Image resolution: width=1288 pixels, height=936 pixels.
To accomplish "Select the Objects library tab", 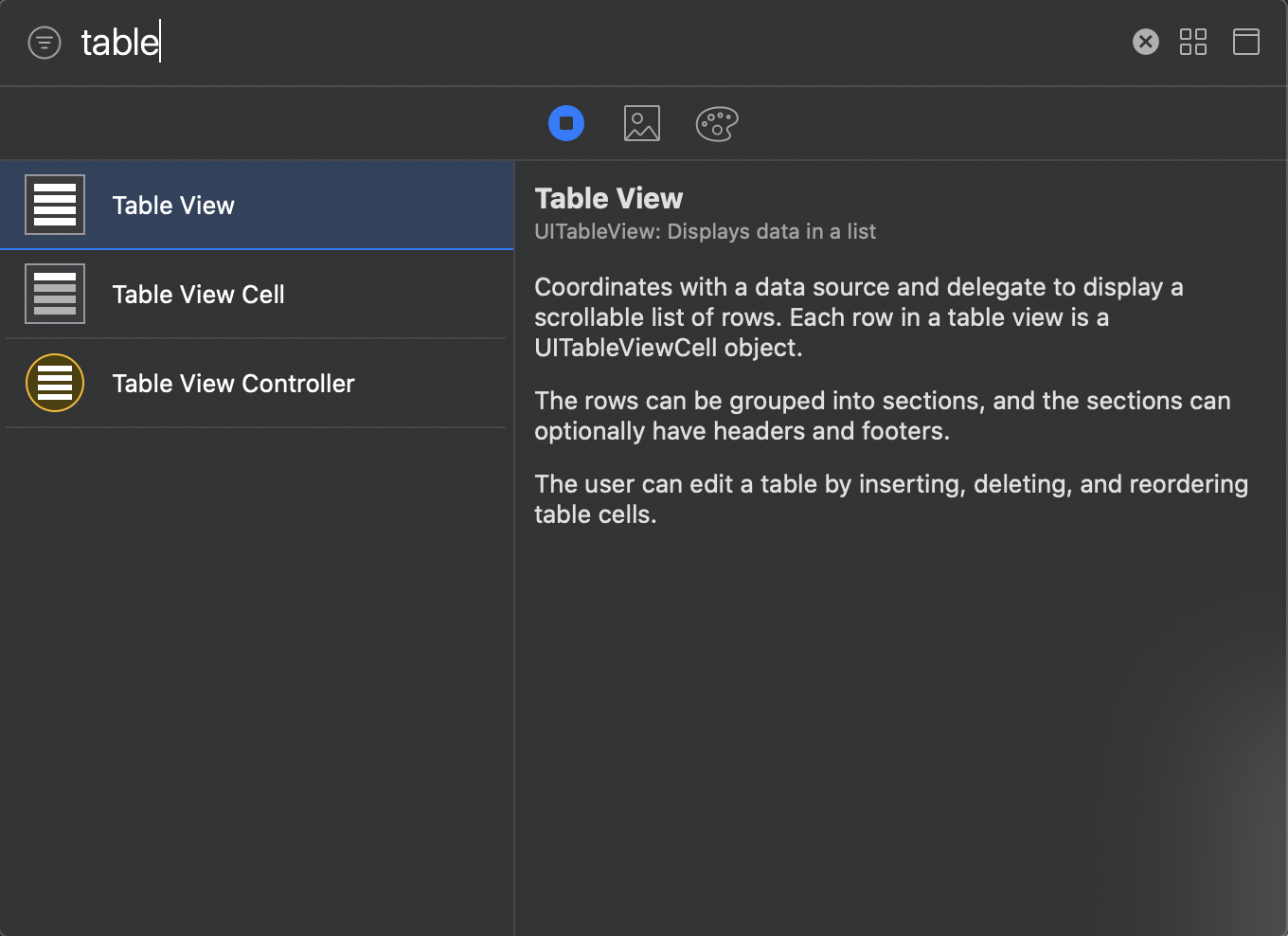I will [566, 123].
